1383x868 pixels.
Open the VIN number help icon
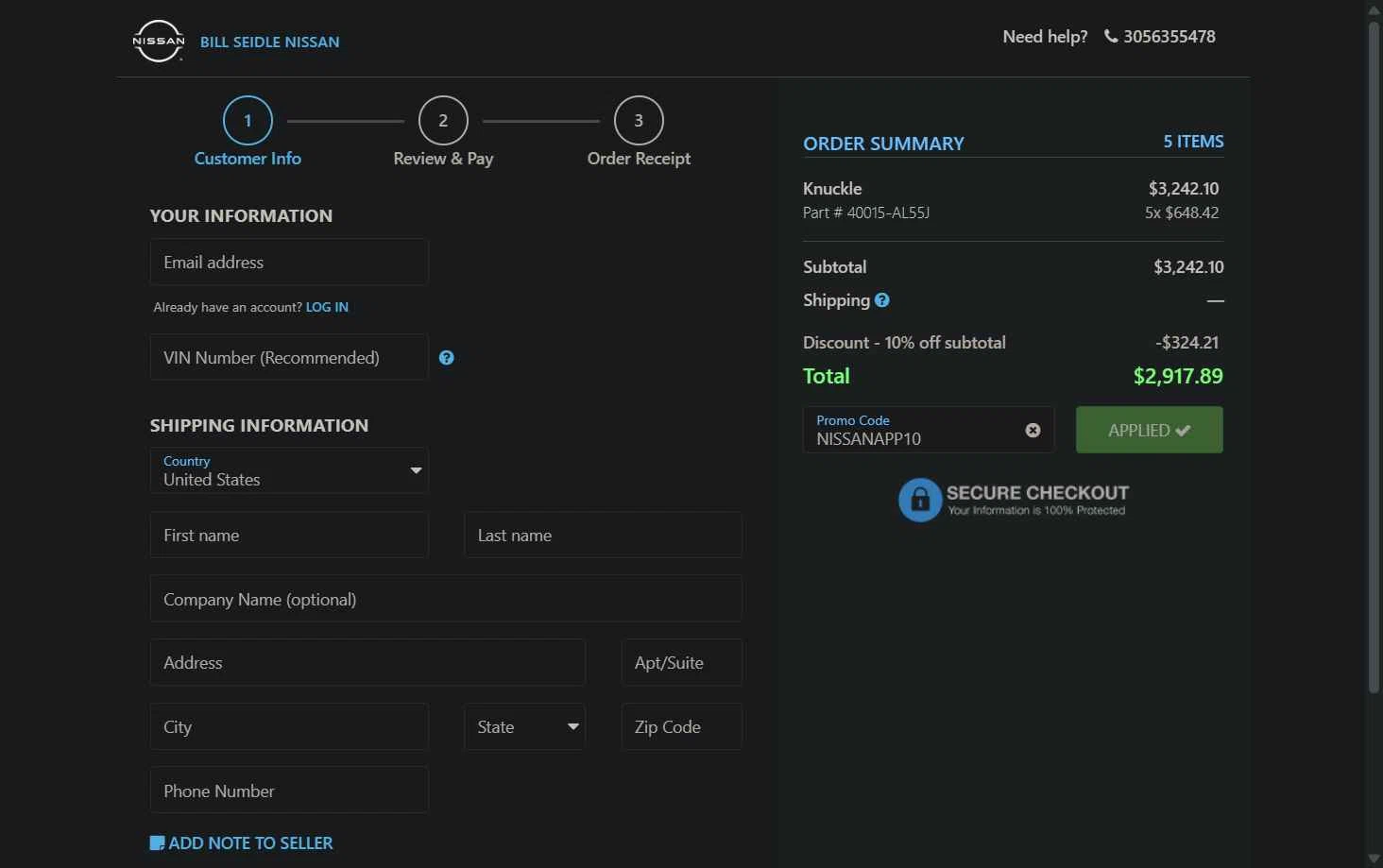click(447, 358)
